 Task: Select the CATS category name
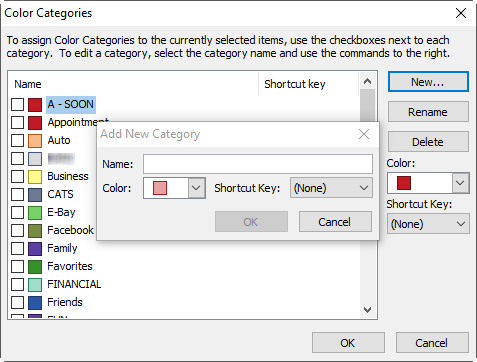point(60,194)
